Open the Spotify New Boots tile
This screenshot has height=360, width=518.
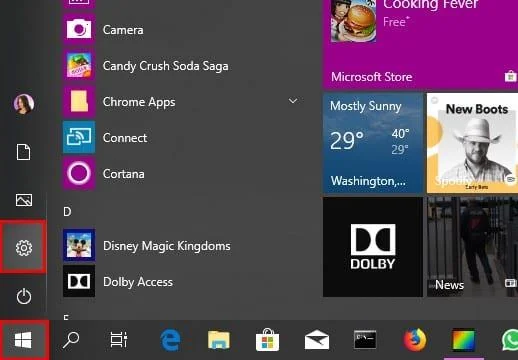tap(472, 143)
